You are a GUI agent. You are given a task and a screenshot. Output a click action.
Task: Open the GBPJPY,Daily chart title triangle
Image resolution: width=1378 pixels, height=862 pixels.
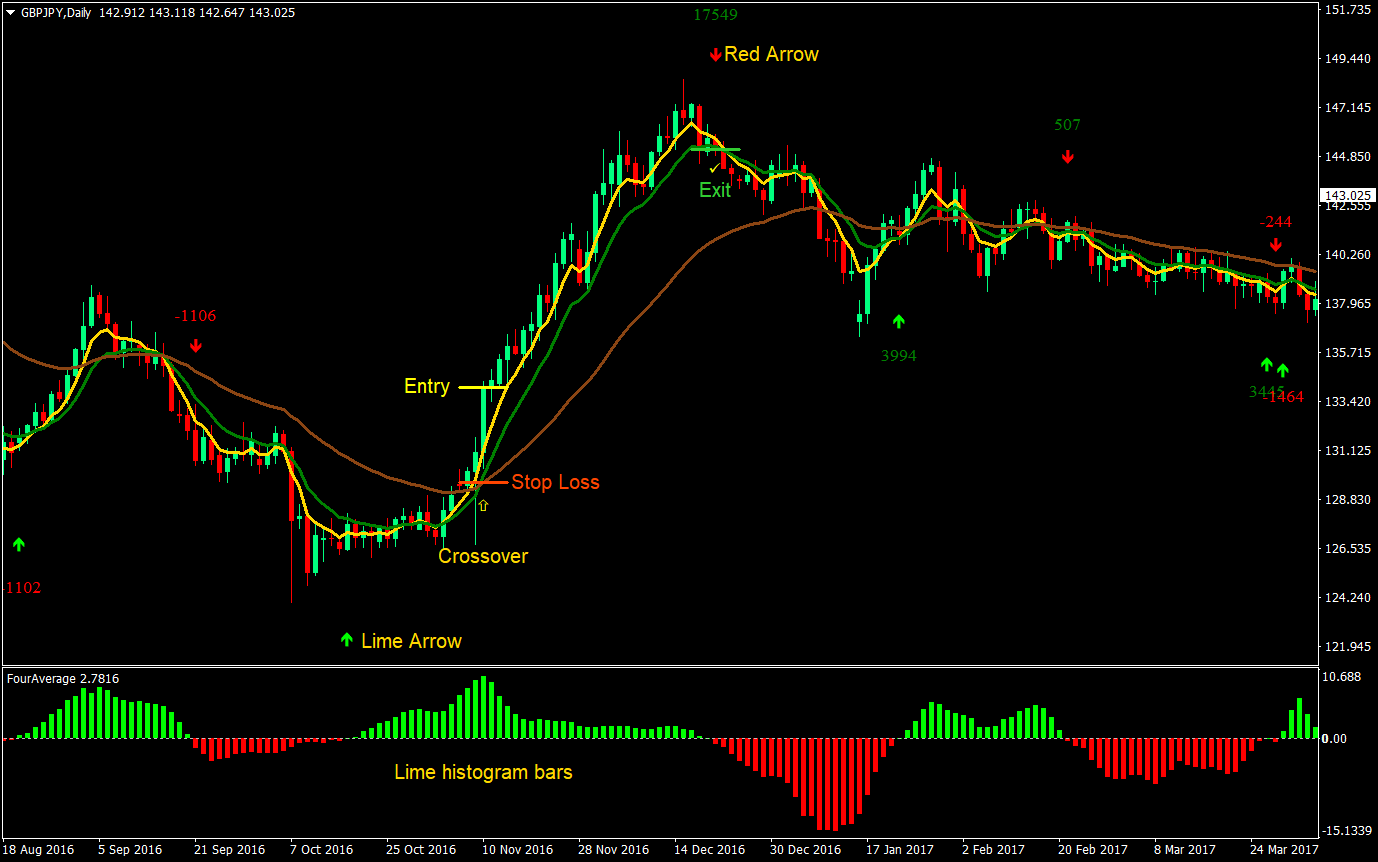click(x=10, y=12)
